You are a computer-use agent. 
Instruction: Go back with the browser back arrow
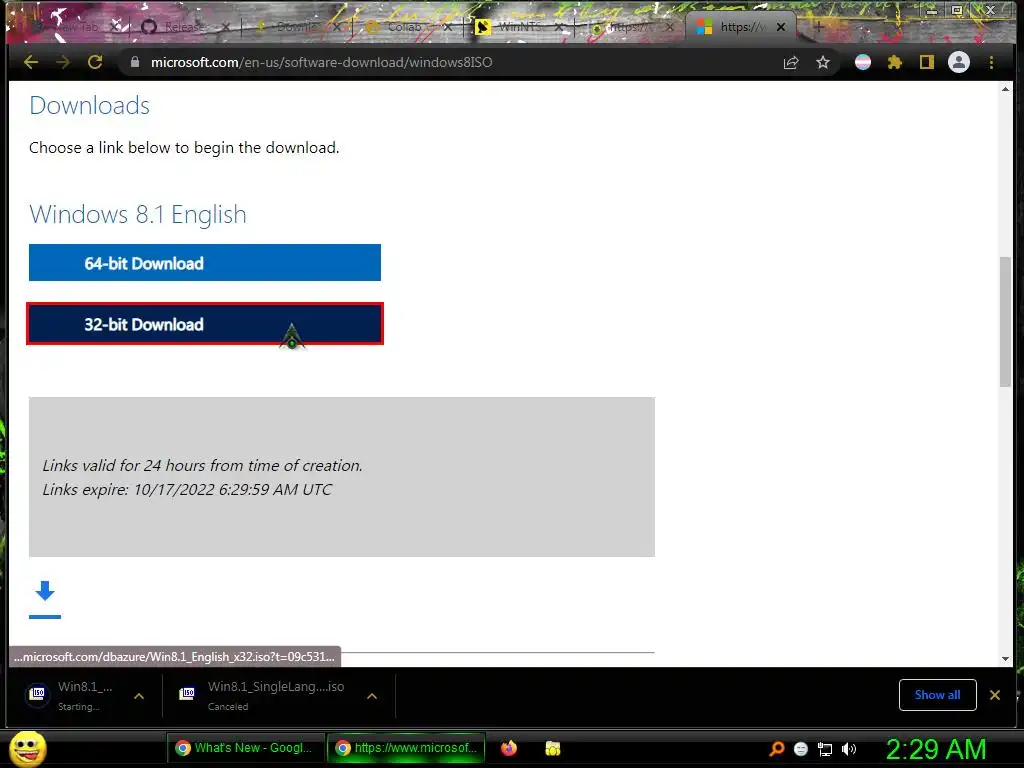(x=31, y=62)
